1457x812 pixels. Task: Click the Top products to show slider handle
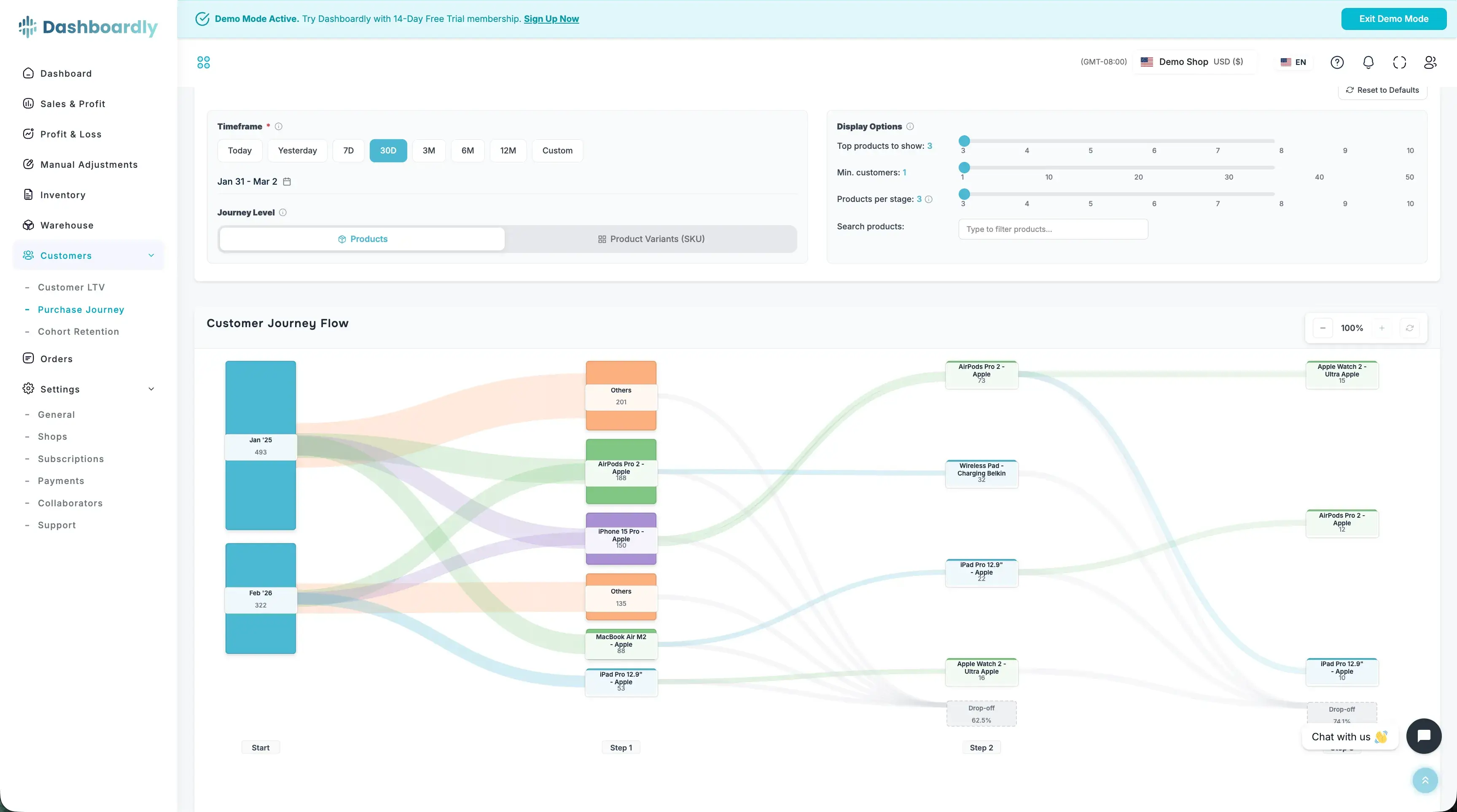[x=964, y=141]
